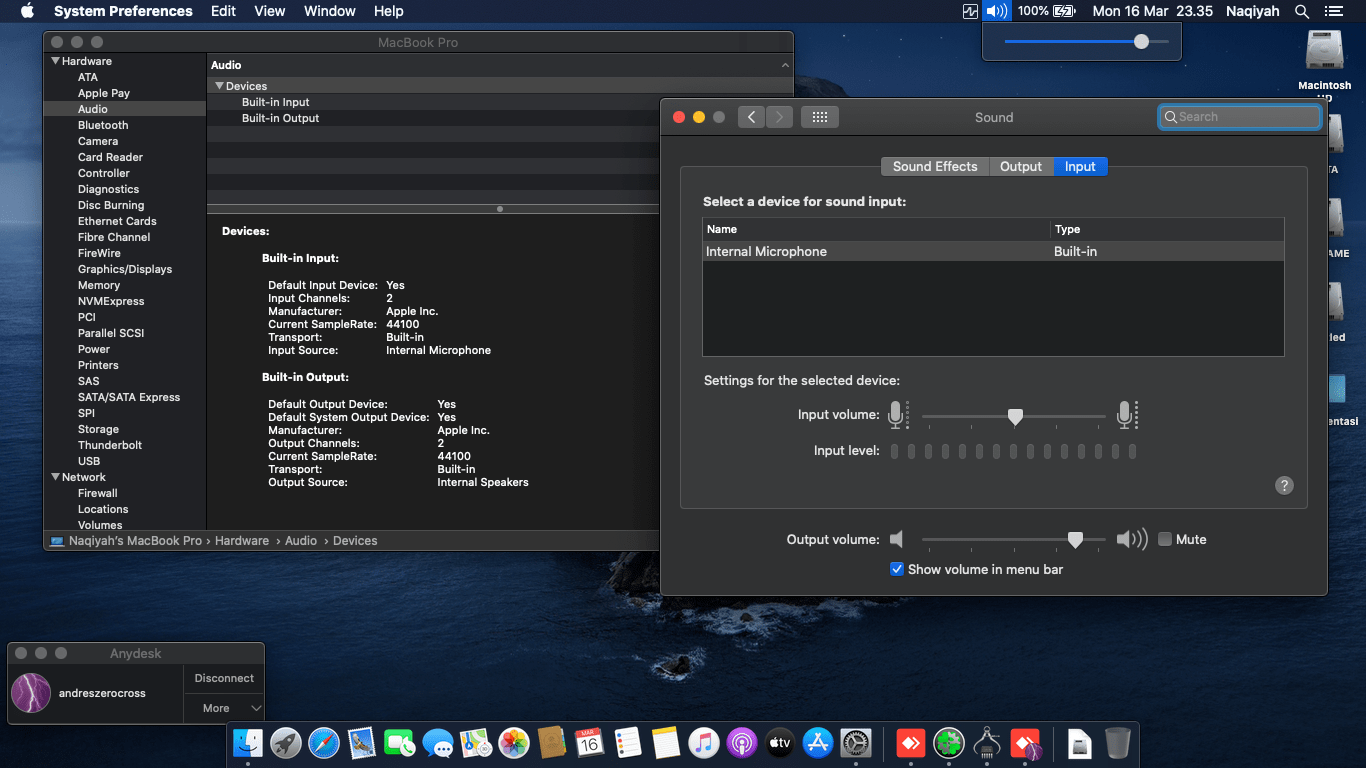Open FaceTime from the dock

tap(400, 743)
